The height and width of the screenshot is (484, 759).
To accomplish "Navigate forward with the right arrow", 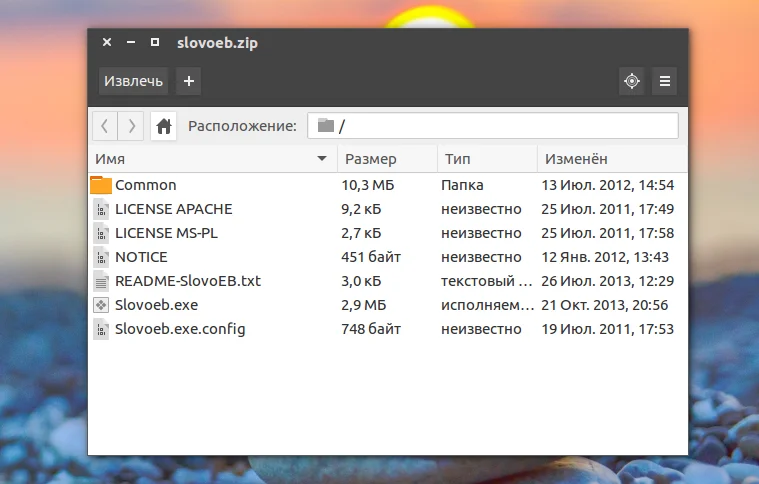I will point(131,126).
